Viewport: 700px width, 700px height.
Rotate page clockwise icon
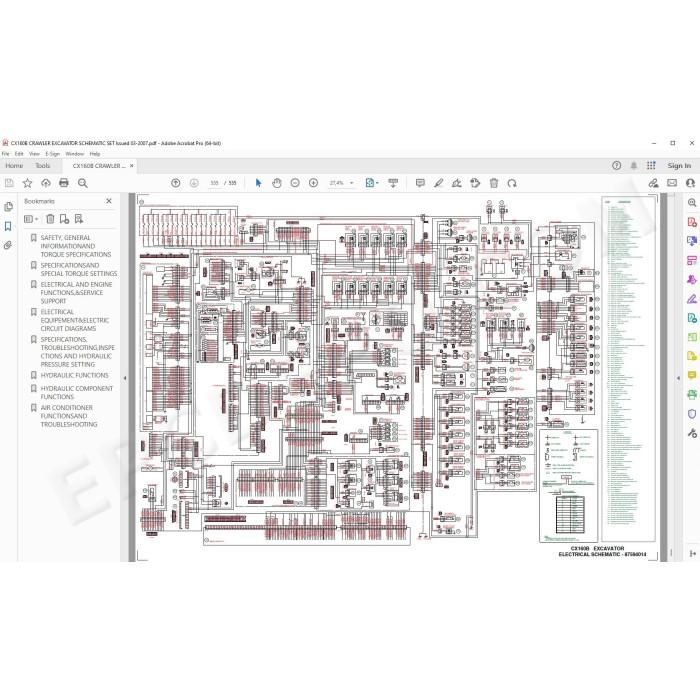click(x=512, y=183)
